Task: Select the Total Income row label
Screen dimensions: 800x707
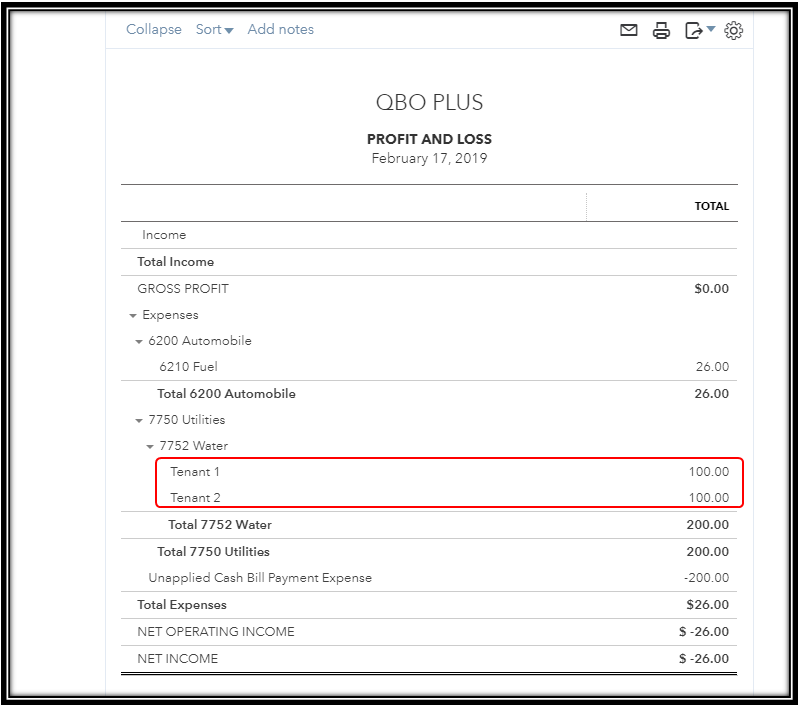Action: click(176, 262)
